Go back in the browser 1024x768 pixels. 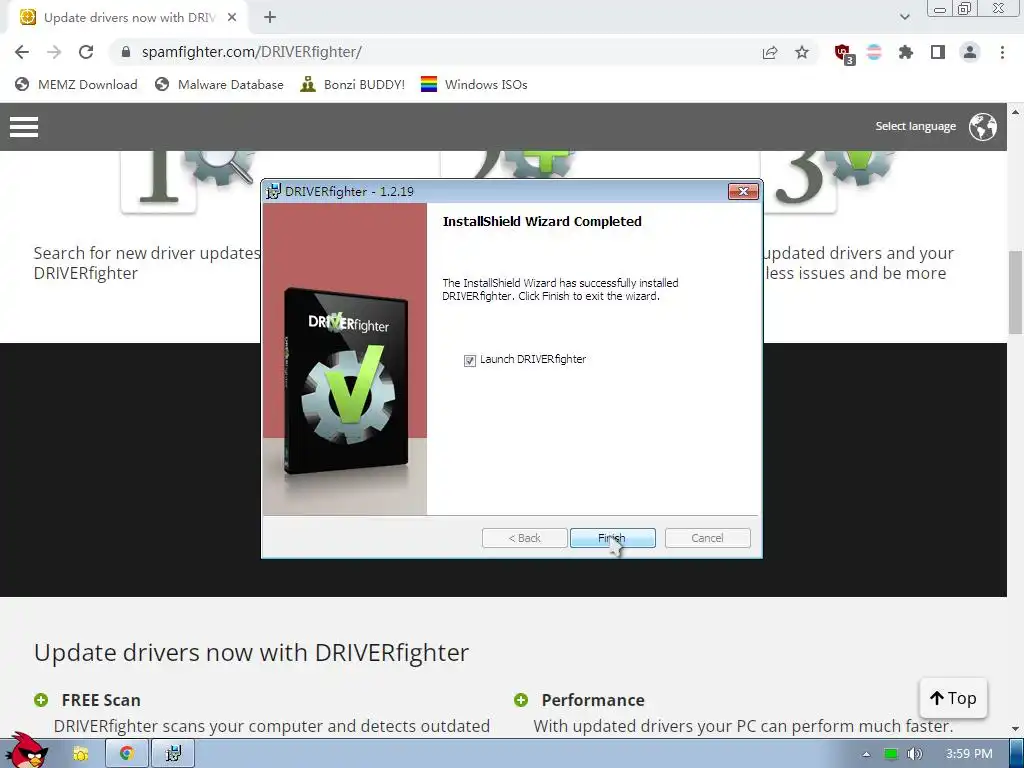(22, 52)
